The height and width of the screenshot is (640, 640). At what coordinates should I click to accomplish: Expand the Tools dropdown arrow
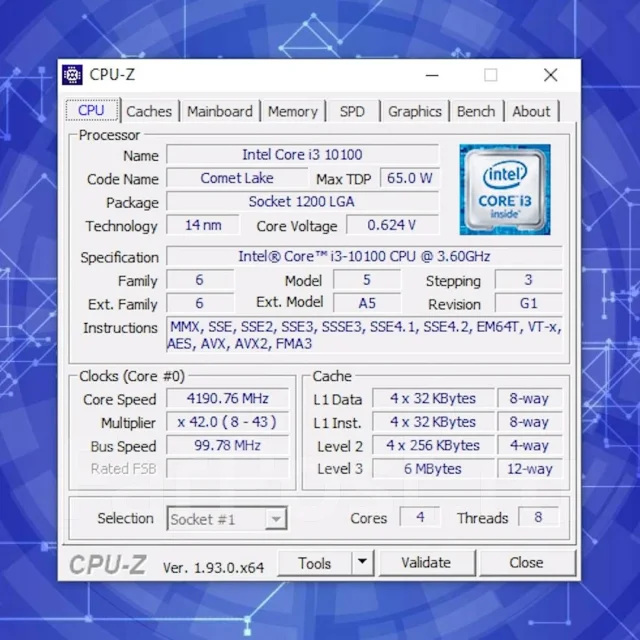[362, 563]
